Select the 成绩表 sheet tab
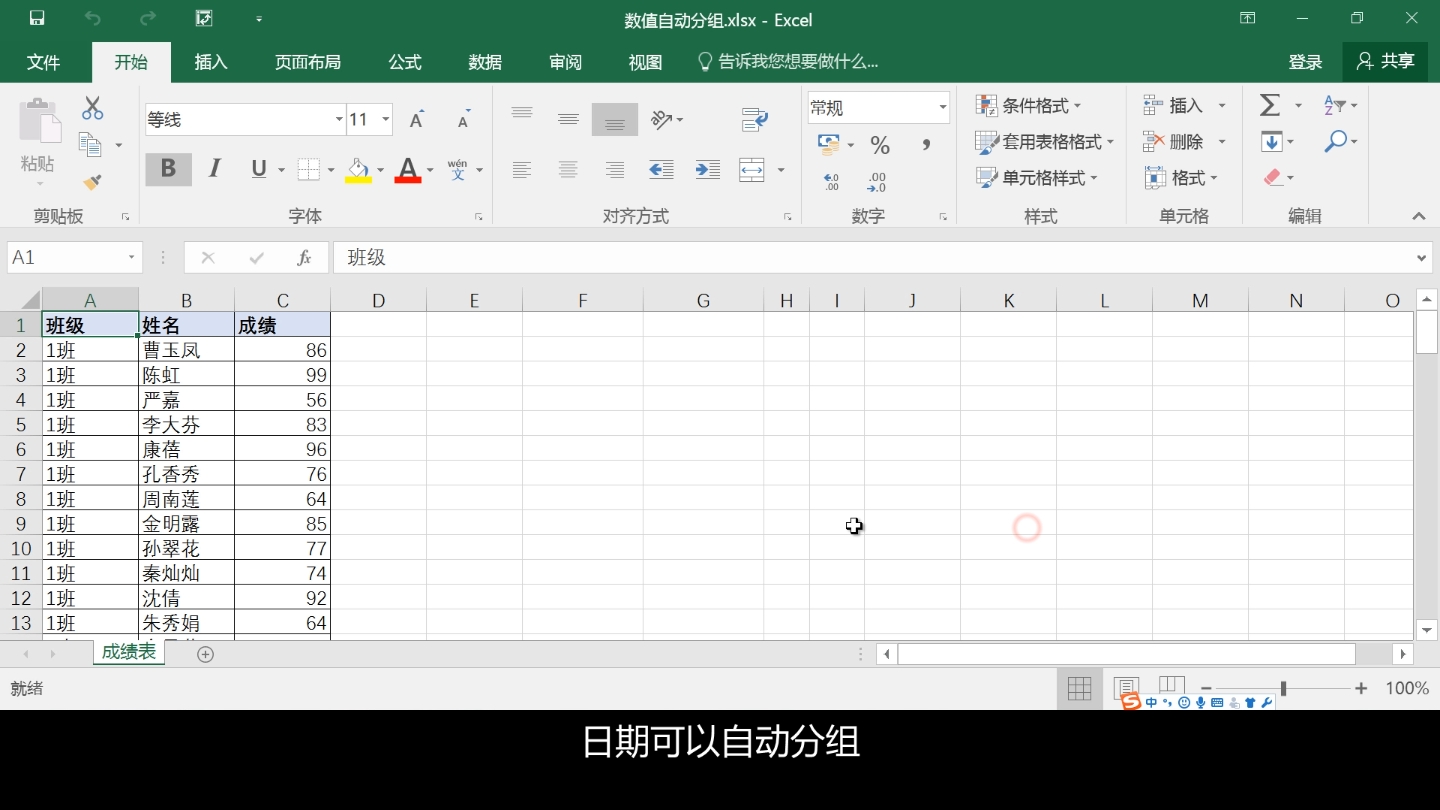Screen dimensions: 1440x810 pyautogui.click(x=128, y=652)
